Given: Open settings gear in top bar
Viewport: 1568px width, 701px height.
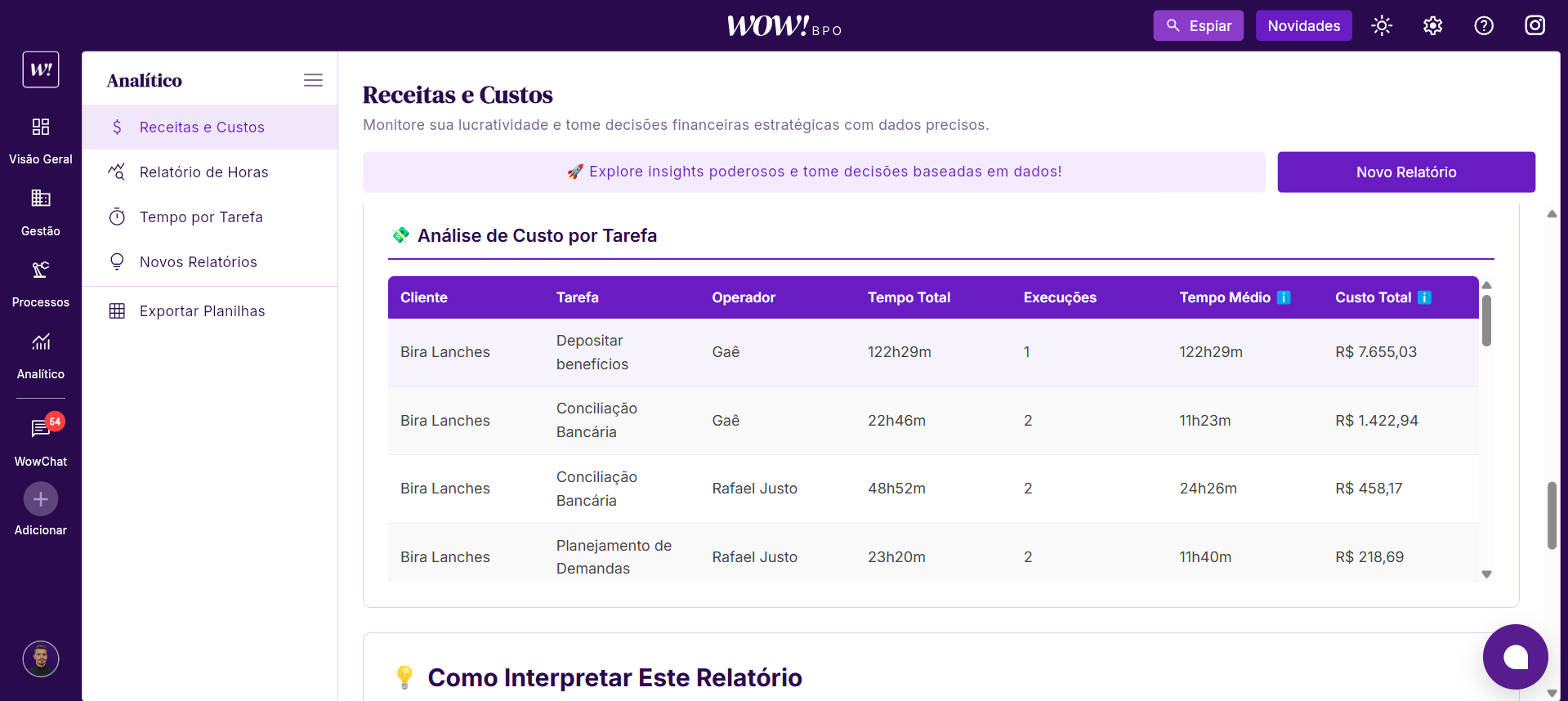Looking at the screenshot, I should pos(1432,26).
